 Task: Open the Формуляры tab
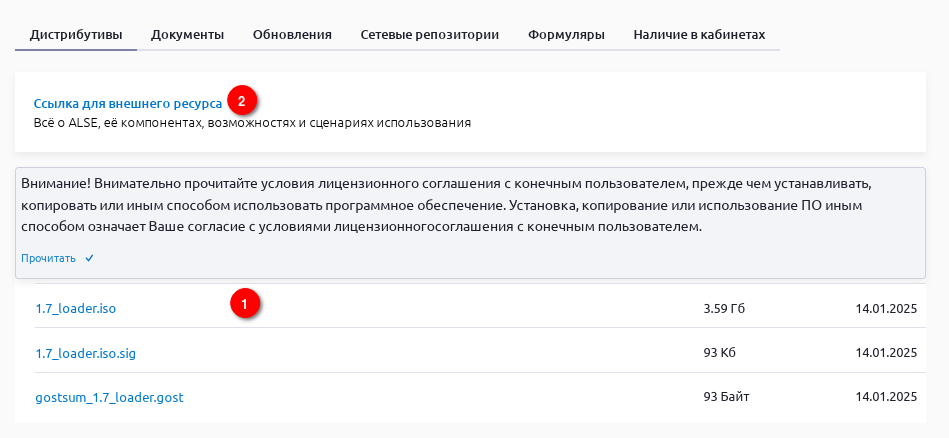(x=566, y=35)
